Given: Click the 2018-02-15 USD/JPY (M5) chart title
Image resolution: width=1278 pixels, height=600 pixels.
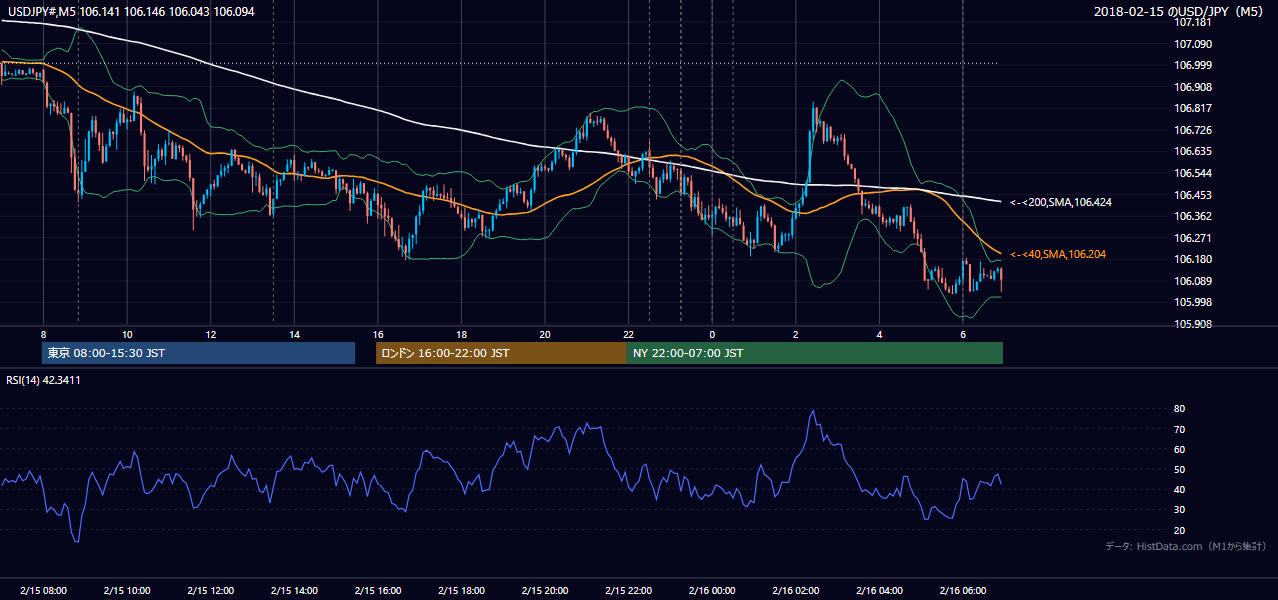Looking at the screenshot, I should 1180,11.
